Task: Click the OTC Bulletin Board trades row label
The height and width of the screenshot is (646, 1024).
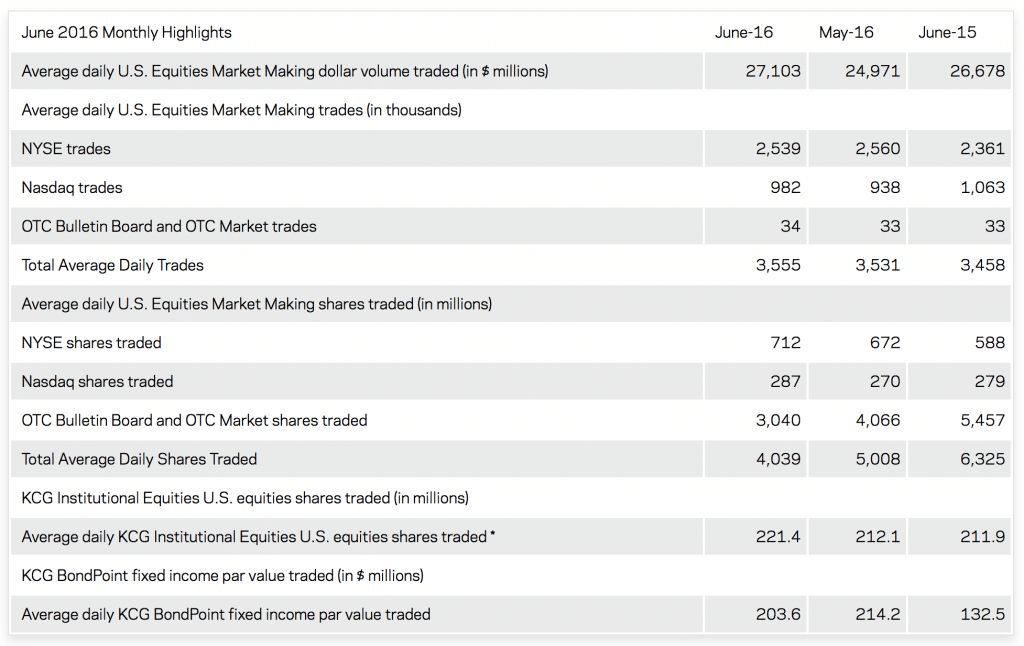Action: pos(169,227)
